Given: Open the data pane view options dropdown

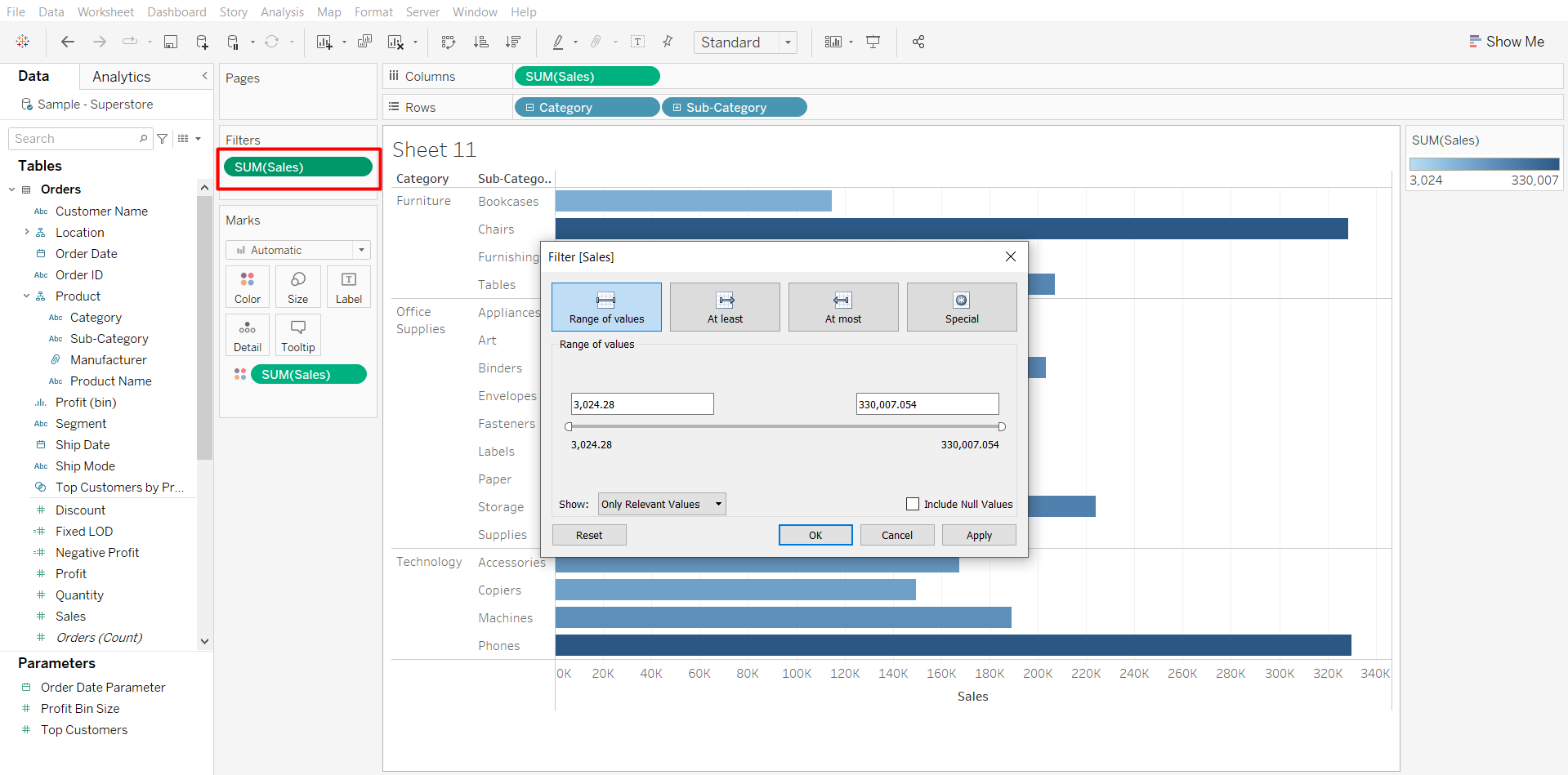Looking at the screenshot, I should click(x=190, y=139).
